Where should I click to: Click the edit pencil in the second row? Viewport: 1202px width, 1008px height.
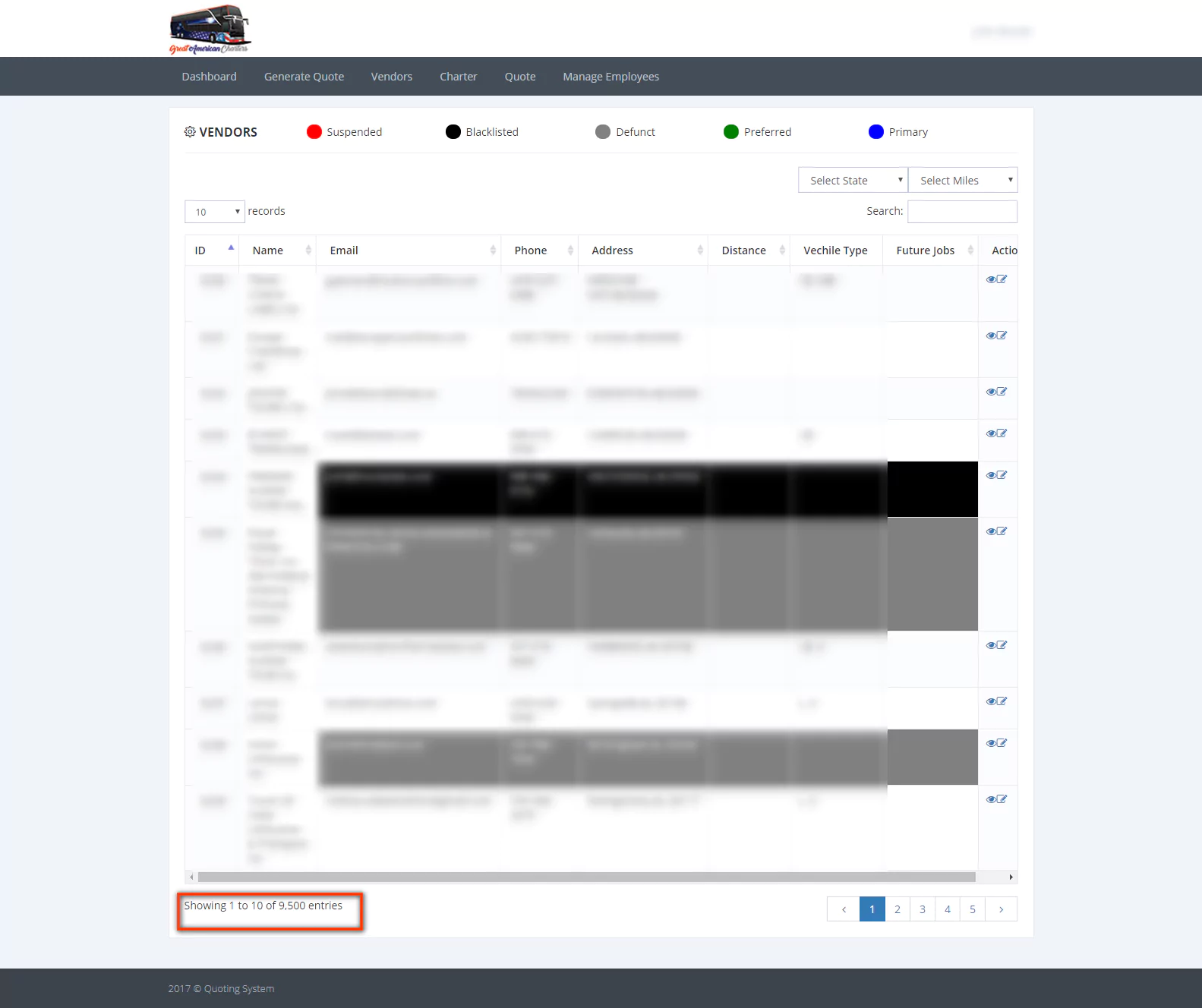1002,335
